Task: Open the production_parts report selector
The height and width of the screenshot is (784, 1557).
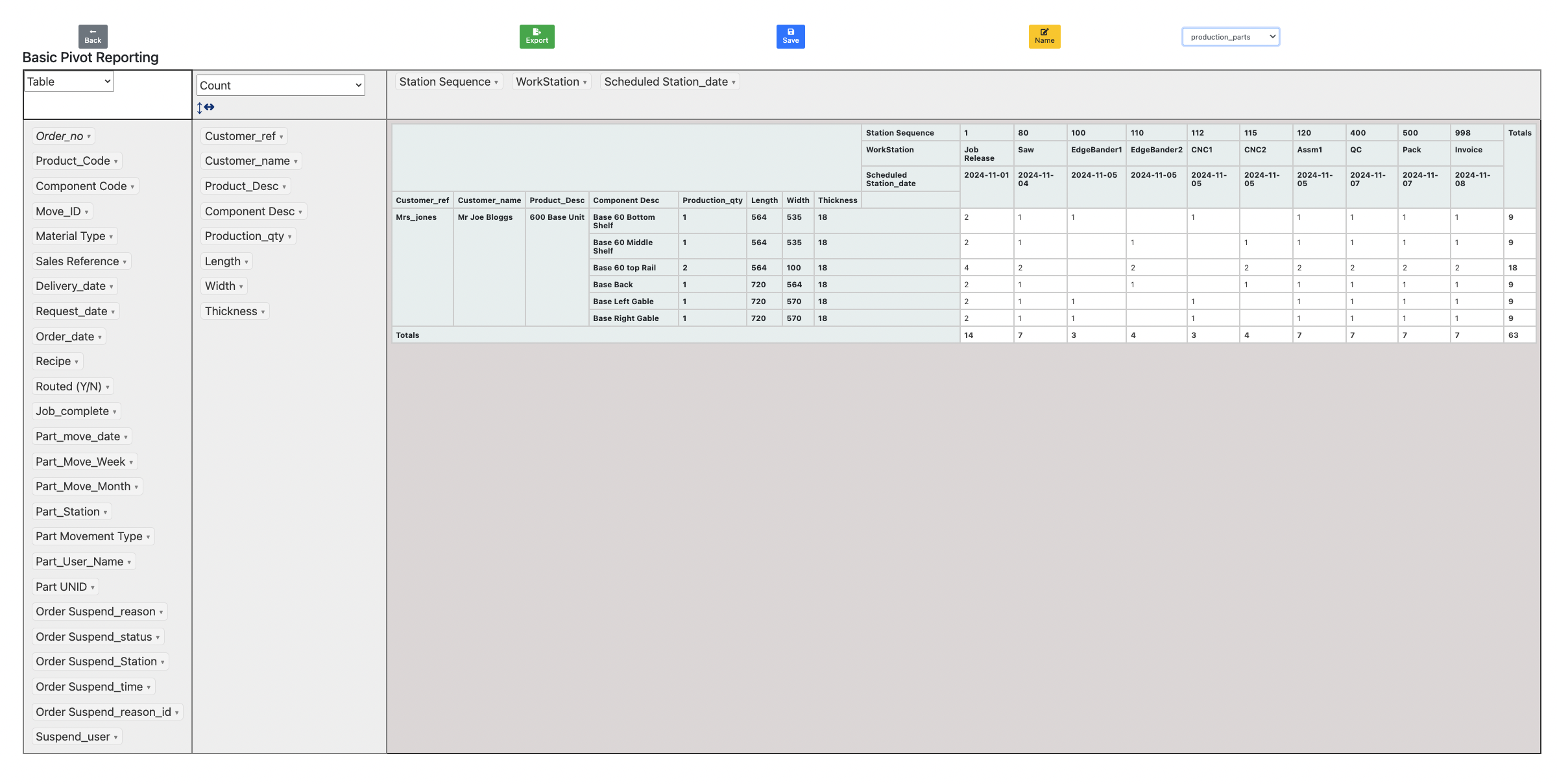Action: 1230,37
